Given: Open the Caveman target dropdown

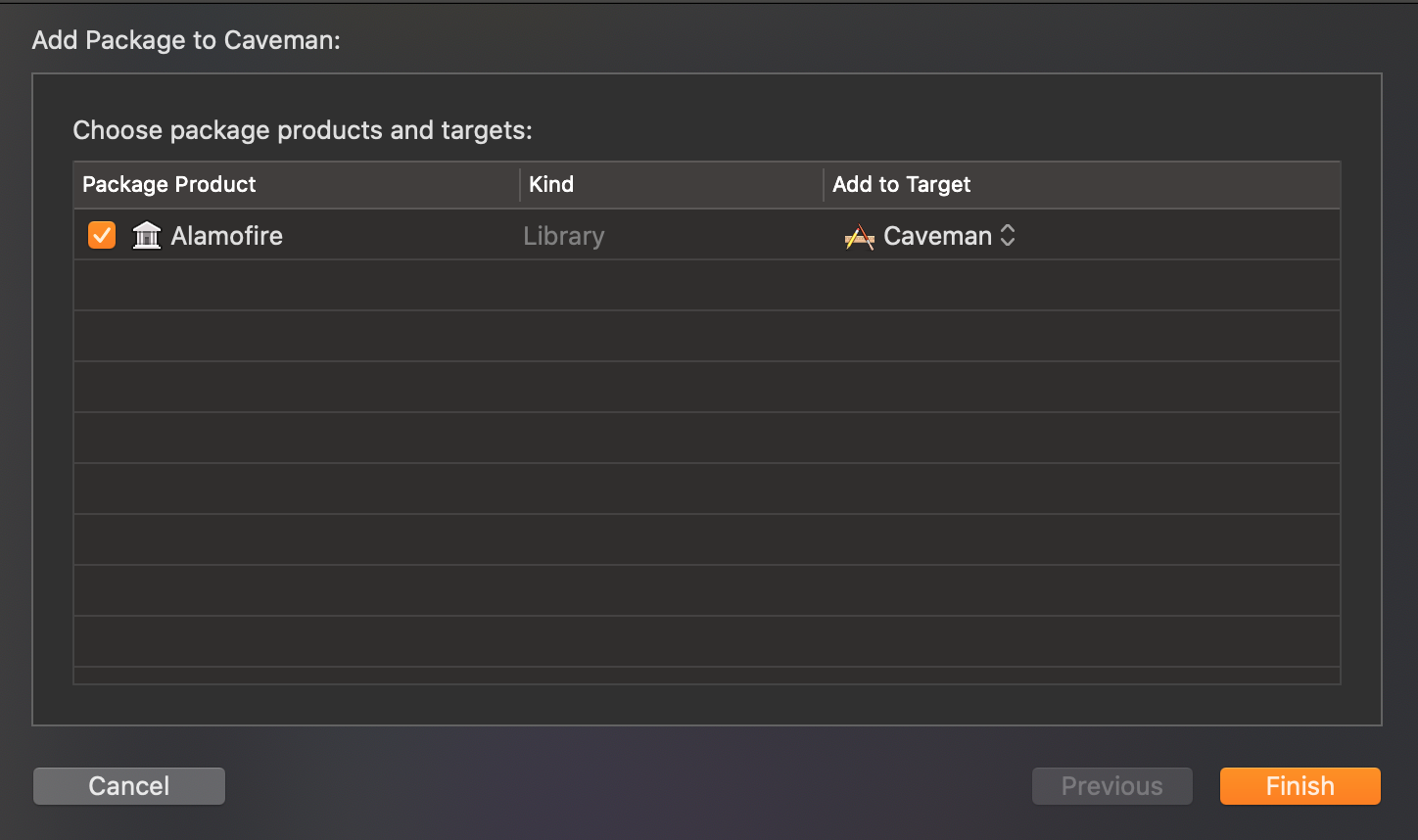Looking at the screenshot, I should (930, 236).
